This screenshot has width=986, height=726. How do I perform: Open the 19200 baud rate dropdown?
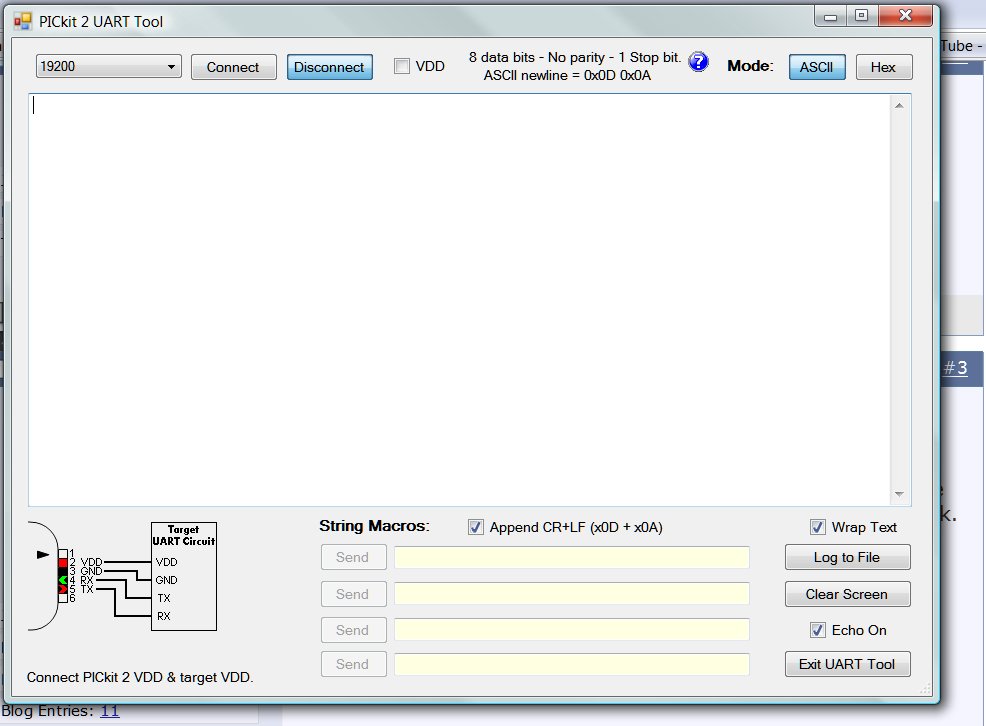[108, 67]
